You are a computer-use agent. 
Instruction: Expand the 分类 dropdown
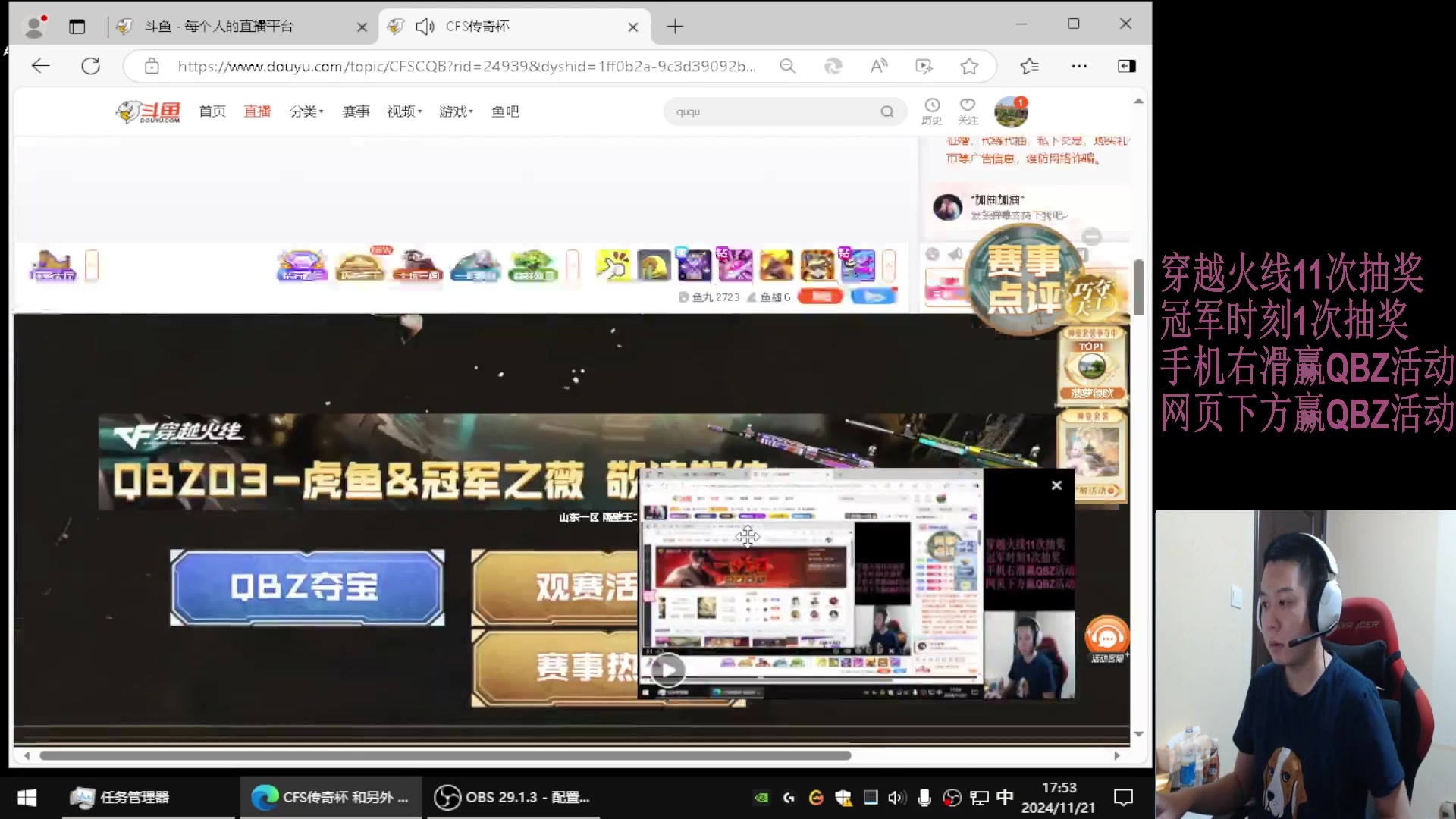point(306,111)
